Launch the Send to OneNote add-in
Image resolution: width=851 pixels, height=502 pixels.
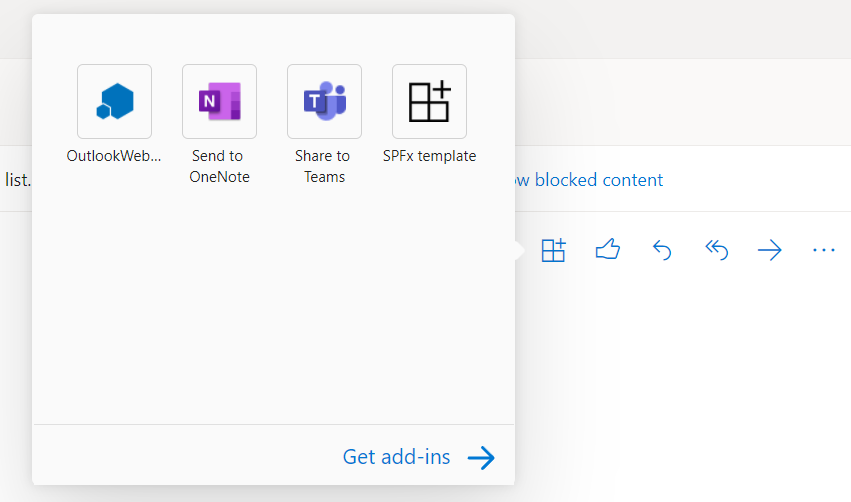219,101
